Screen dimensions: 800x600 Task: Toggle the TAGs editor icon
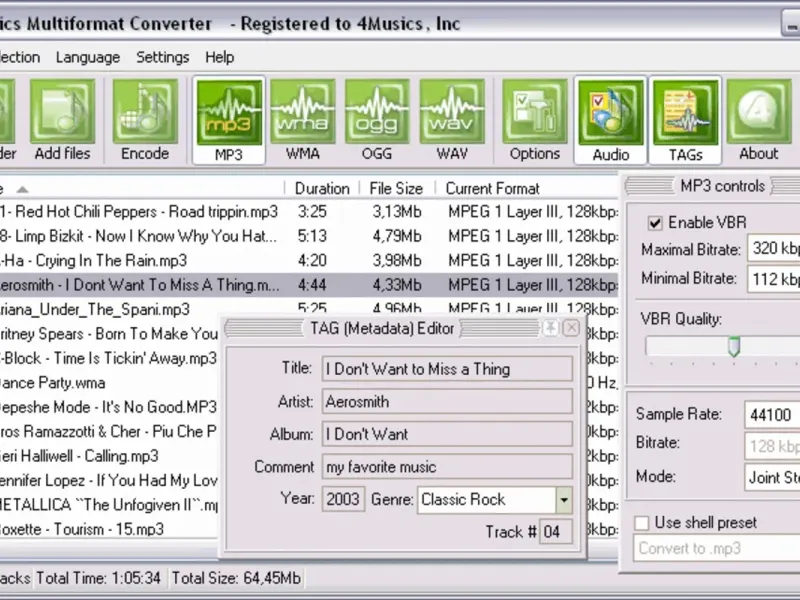[x=685, y=120]
